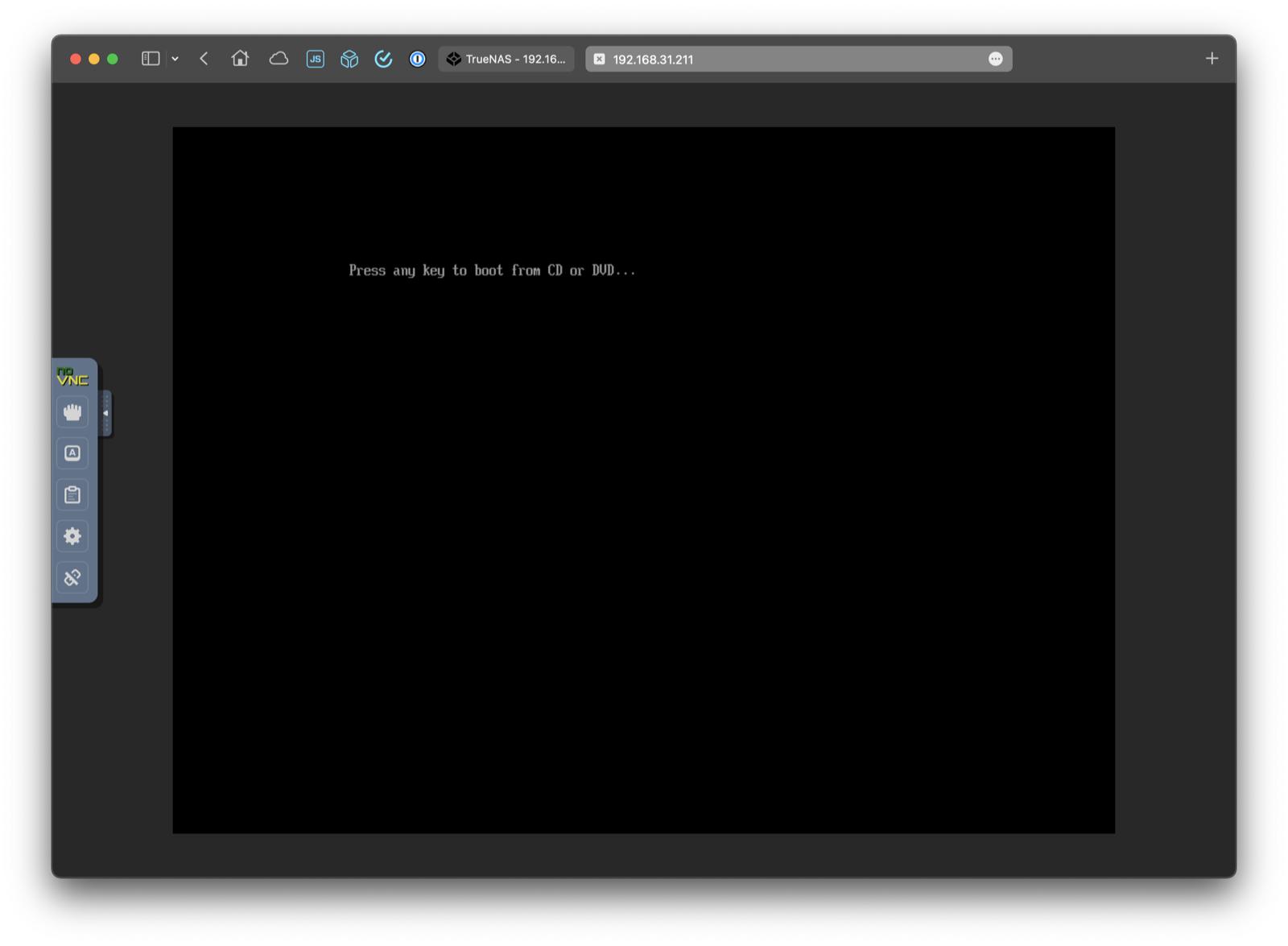Click the checkmark extension icon
The width and height of the screenshot is (1288, 946).
pos(383,58)
